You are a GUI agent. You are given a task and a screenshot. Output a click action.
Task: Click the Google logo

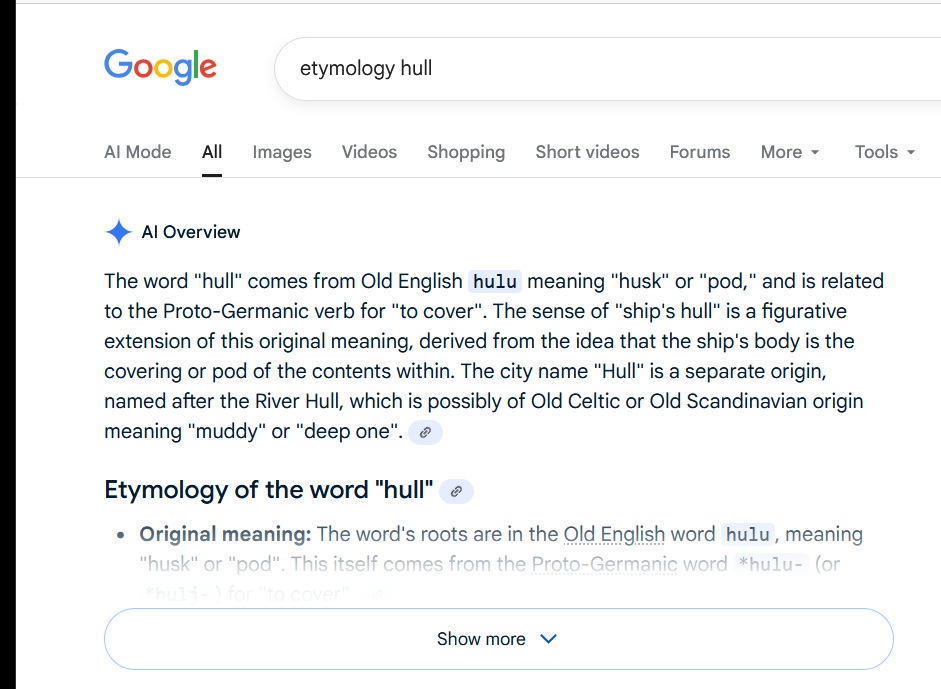click(160, 67)
